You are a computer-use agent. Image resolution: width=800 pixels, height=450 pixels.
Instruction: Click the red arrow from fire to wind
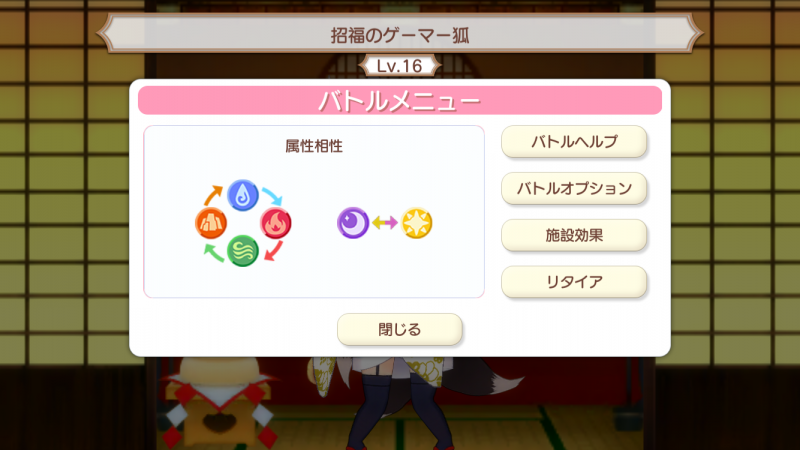(x=274, y=251)
